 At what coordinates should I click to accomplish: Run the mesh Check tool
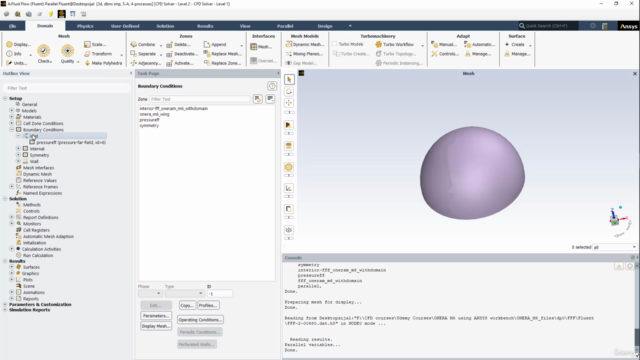[x=44, y=54]
